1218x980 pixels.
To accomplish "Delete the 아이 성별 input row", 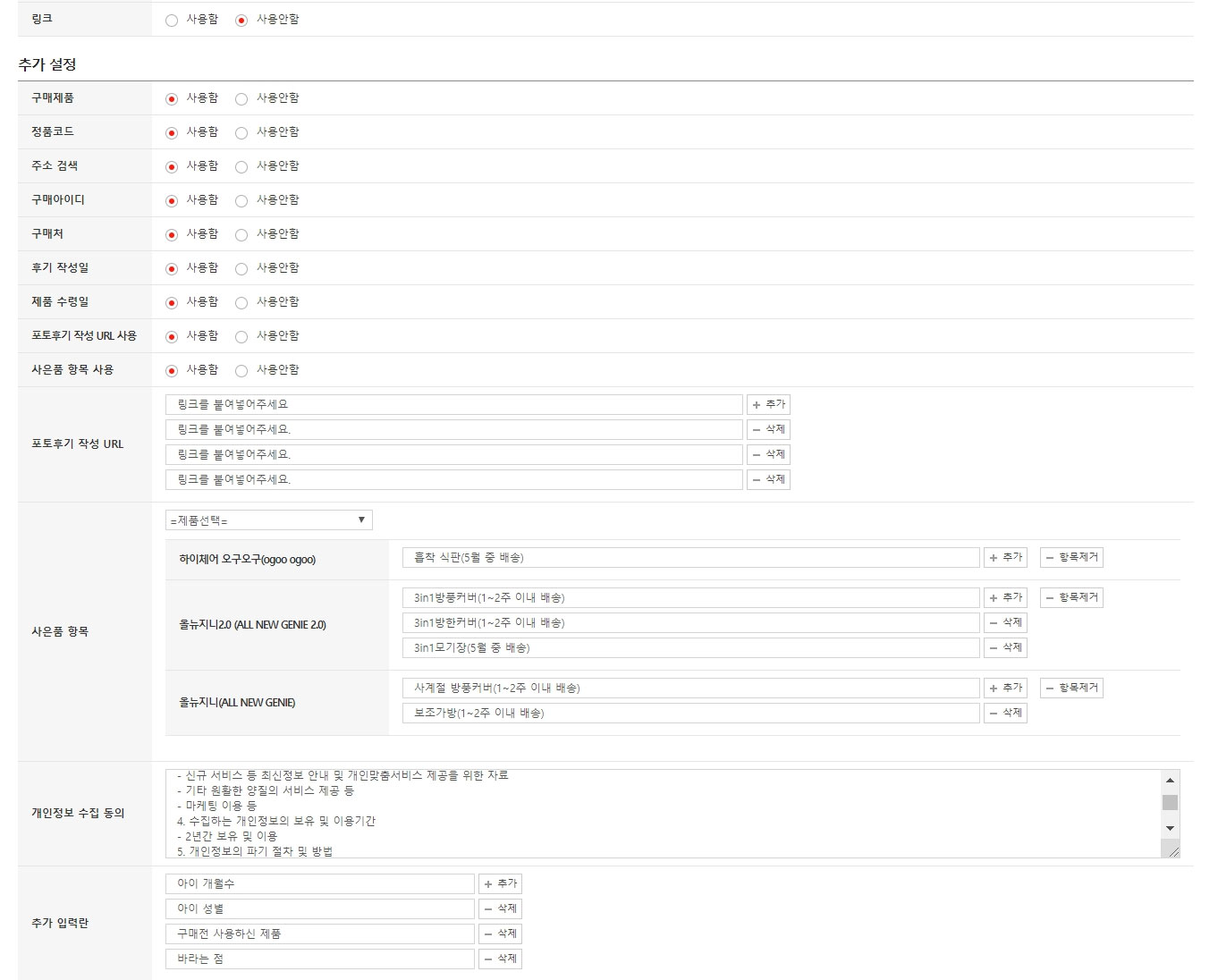I will click(x=500, y=908).
